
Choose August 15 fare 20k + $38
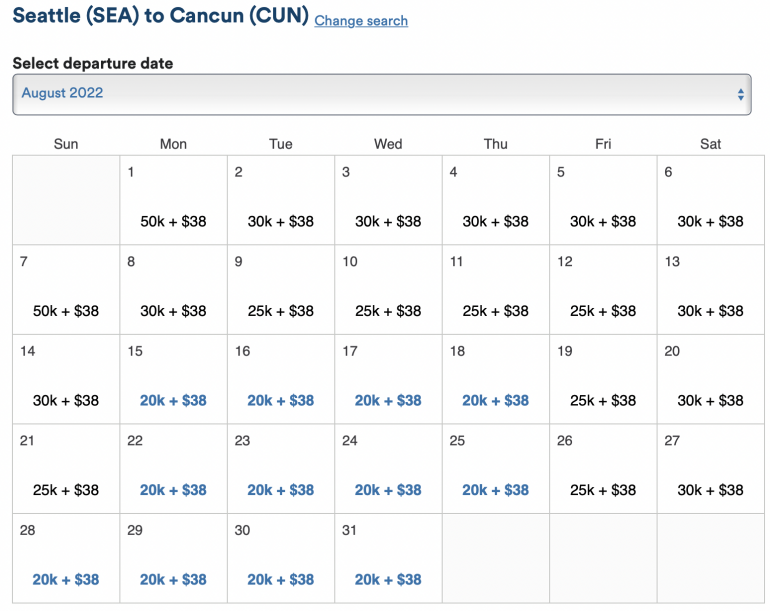173,400
